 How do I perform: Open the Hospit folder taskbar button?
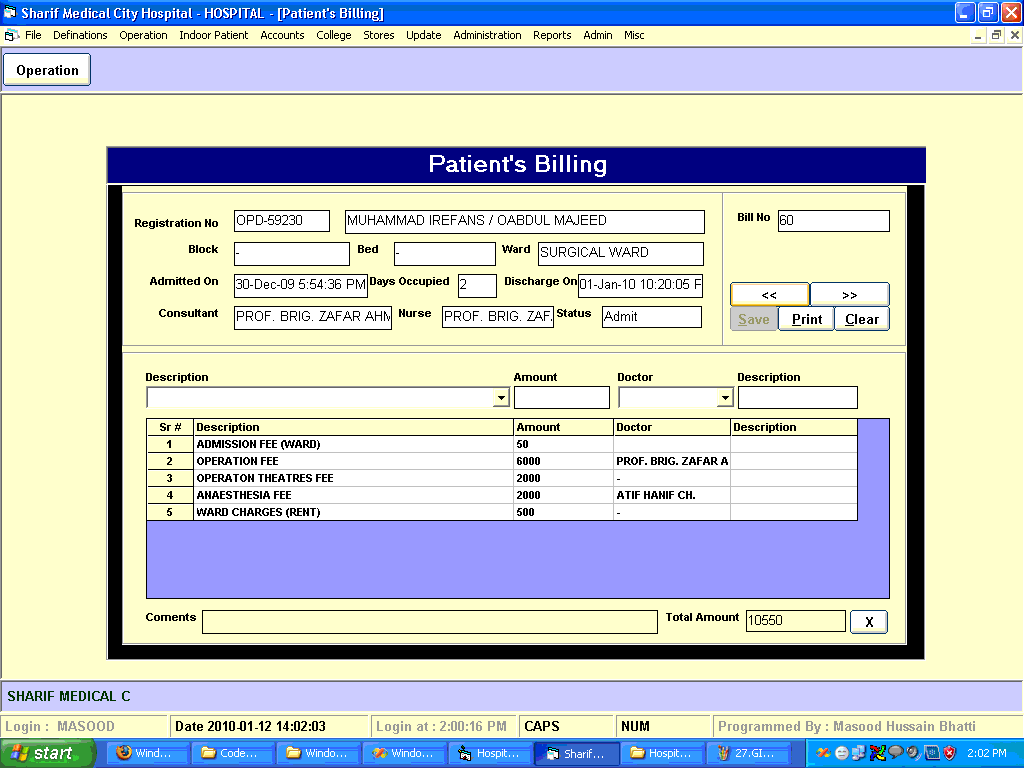tap(662, 753)
